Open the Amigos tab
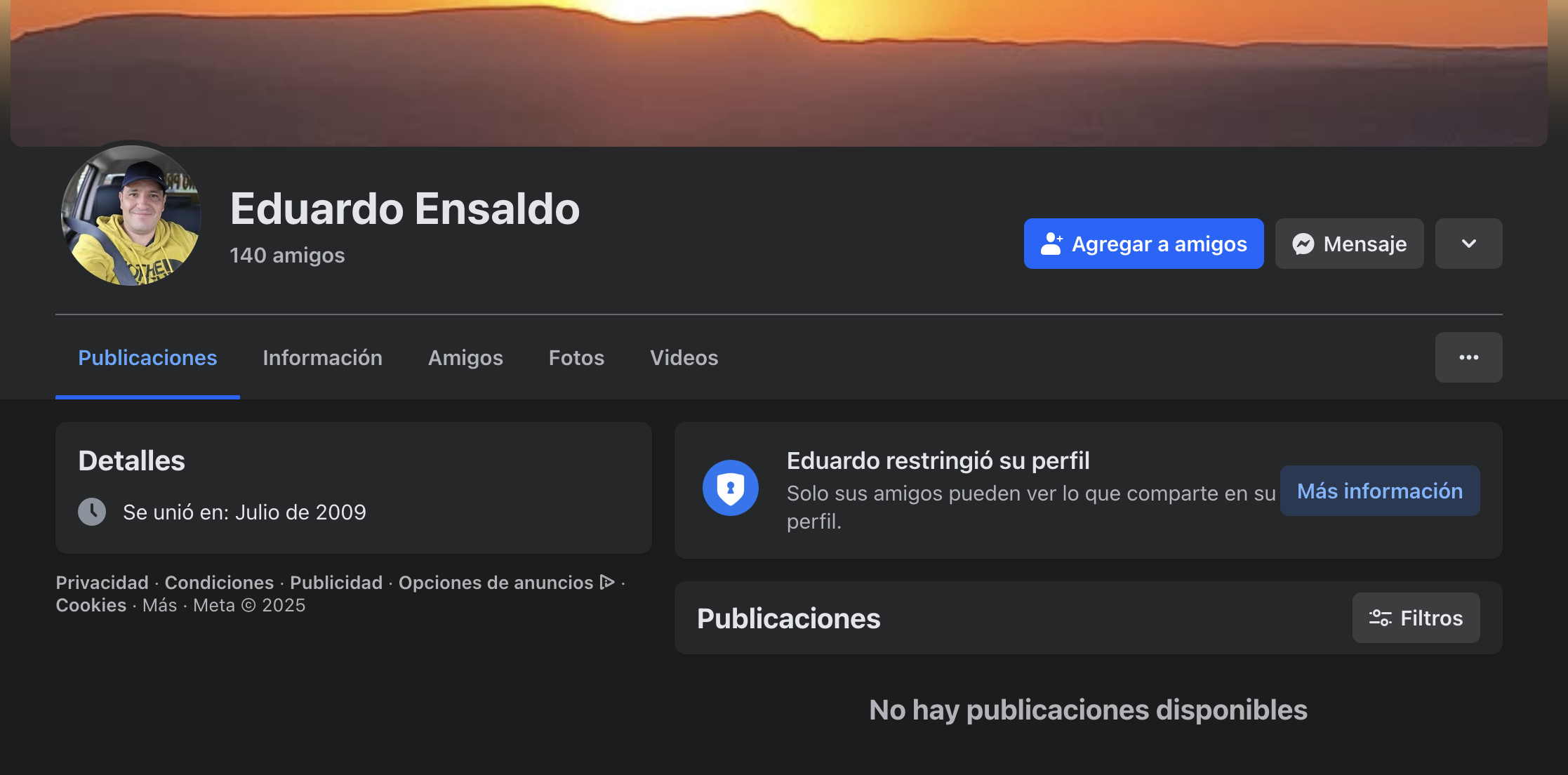The image size is (1568, 775). click(x=465, y=358)
